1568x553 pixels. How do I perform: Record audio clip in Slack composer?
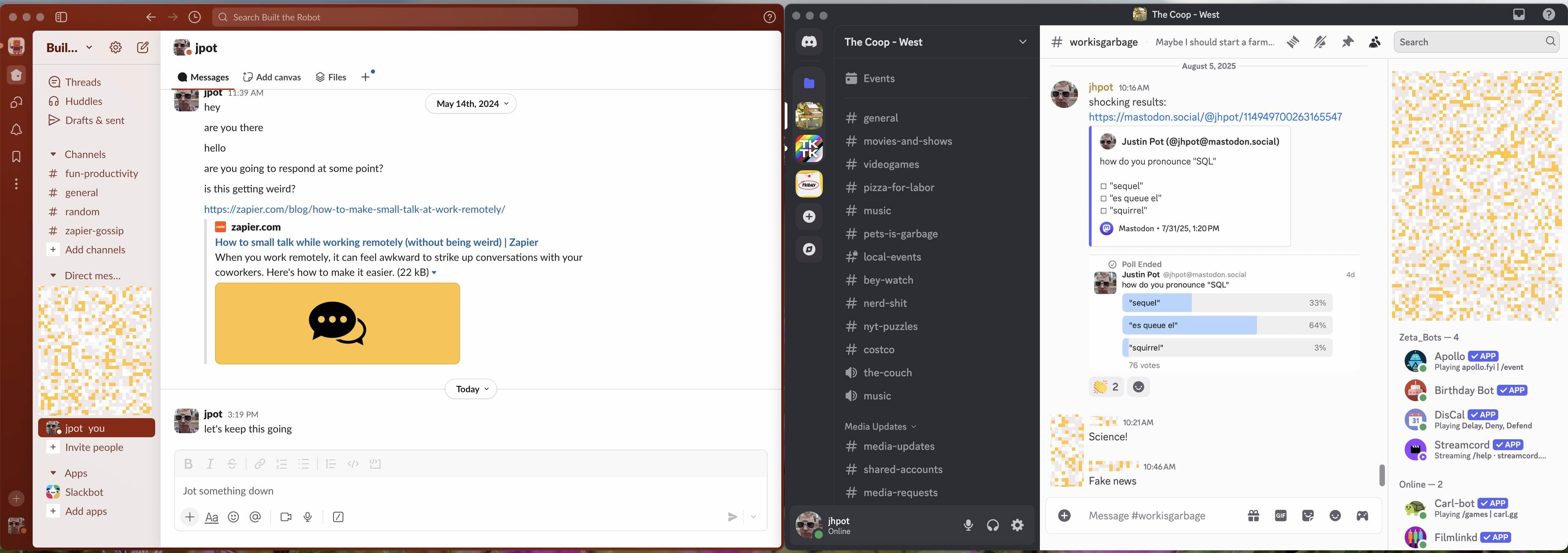point(308,517)
